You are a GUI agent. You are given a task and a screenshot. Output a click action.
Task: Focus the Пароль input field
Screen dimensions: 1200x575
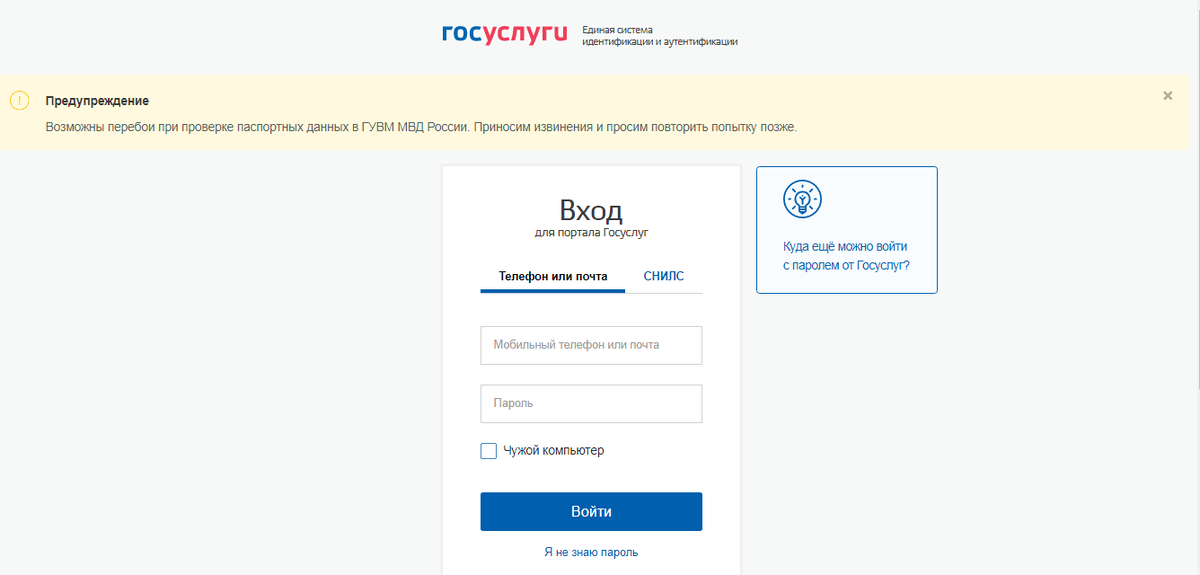[x=591, y=404]
